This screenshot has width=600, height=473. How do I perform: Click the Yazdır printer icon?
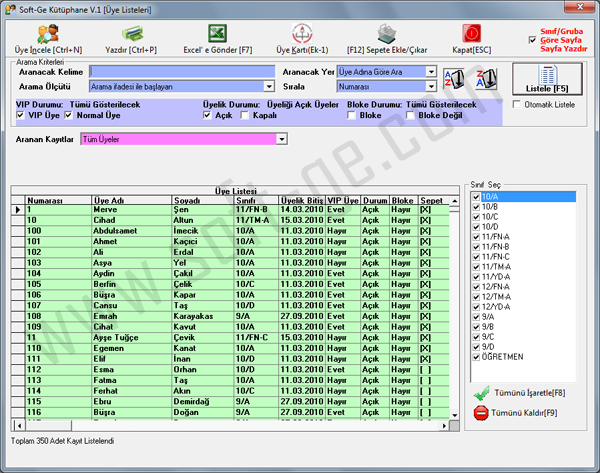pos(132,34)
